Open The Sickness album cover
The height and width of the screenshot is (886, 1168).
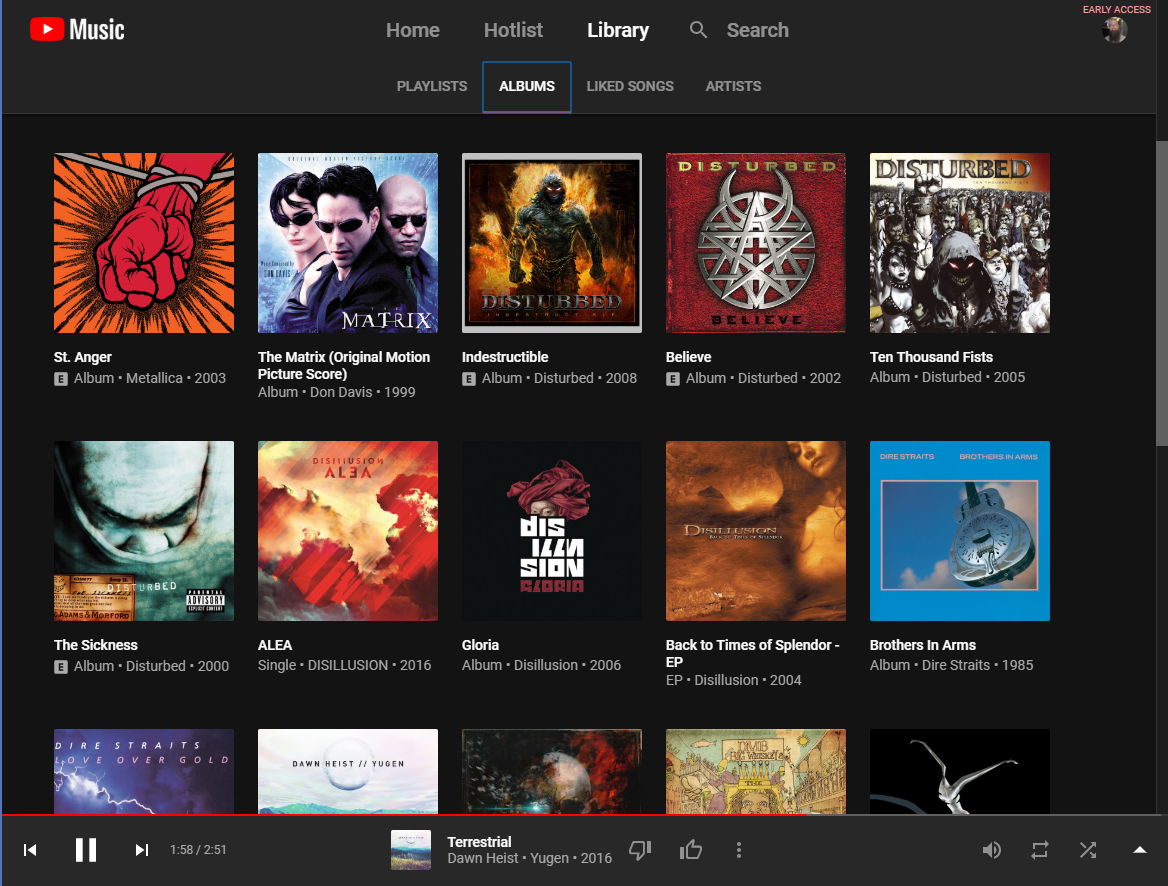(x=144, y=531)
